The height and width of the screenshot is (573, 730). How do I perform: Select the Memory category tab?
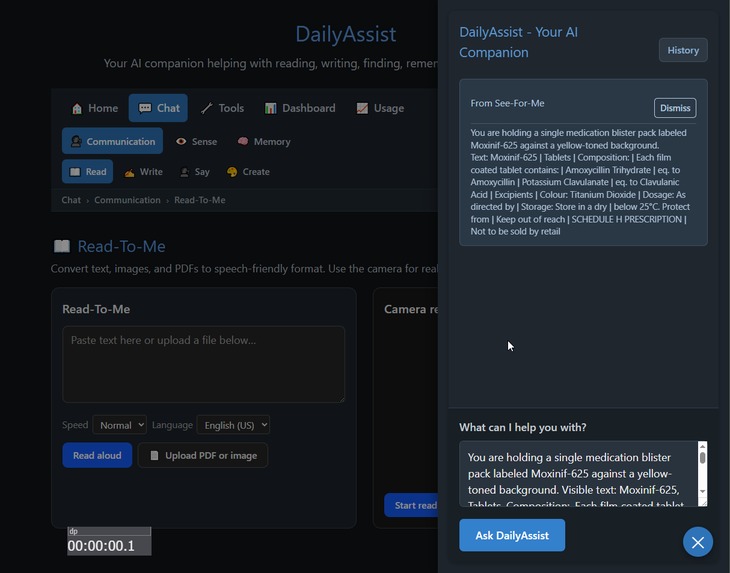[x=264, y=142]
